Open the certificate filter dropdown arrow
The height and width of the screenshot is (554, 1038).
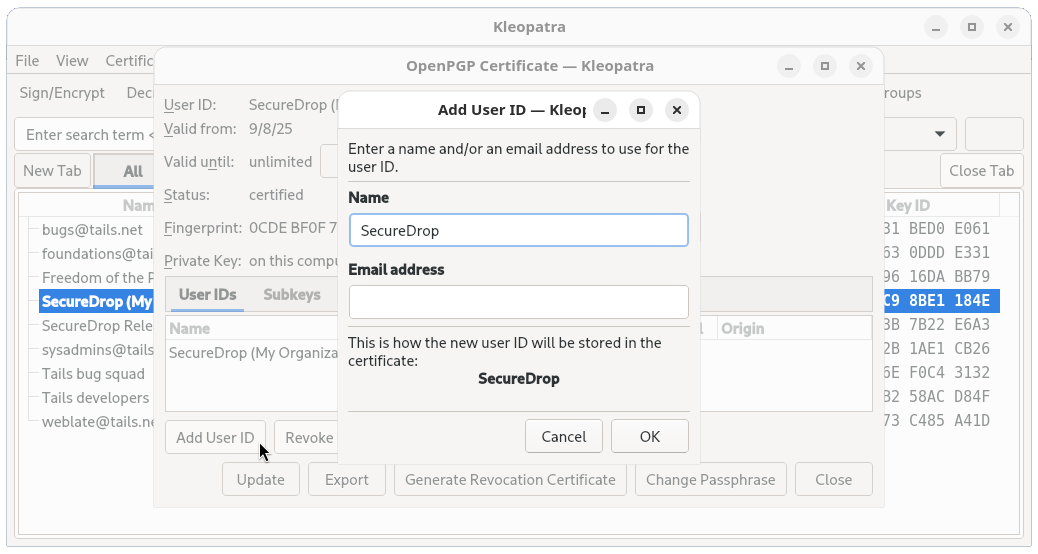(x=940, y=134)
